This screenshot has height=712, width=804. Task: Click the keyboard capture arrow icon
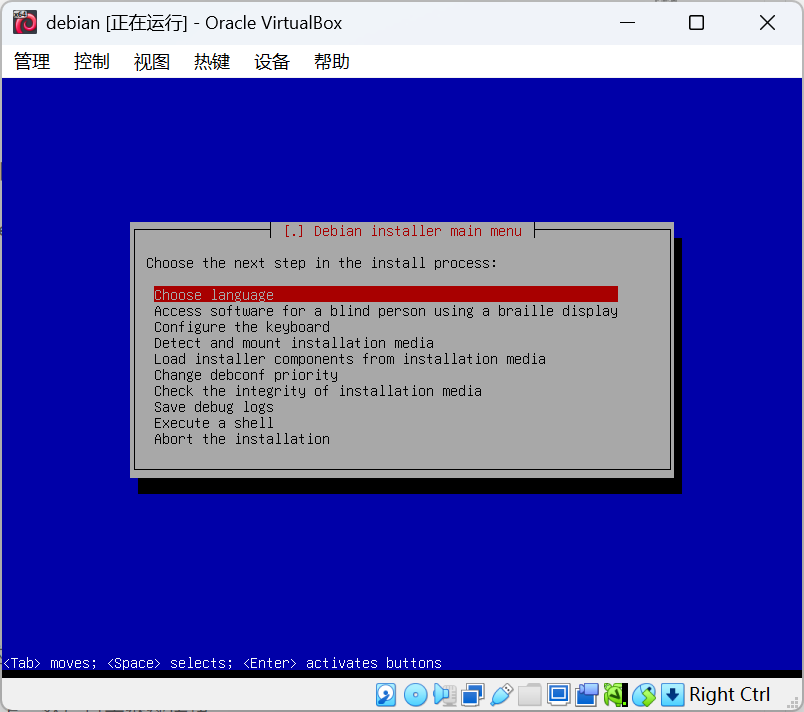[x=672, y=695]
